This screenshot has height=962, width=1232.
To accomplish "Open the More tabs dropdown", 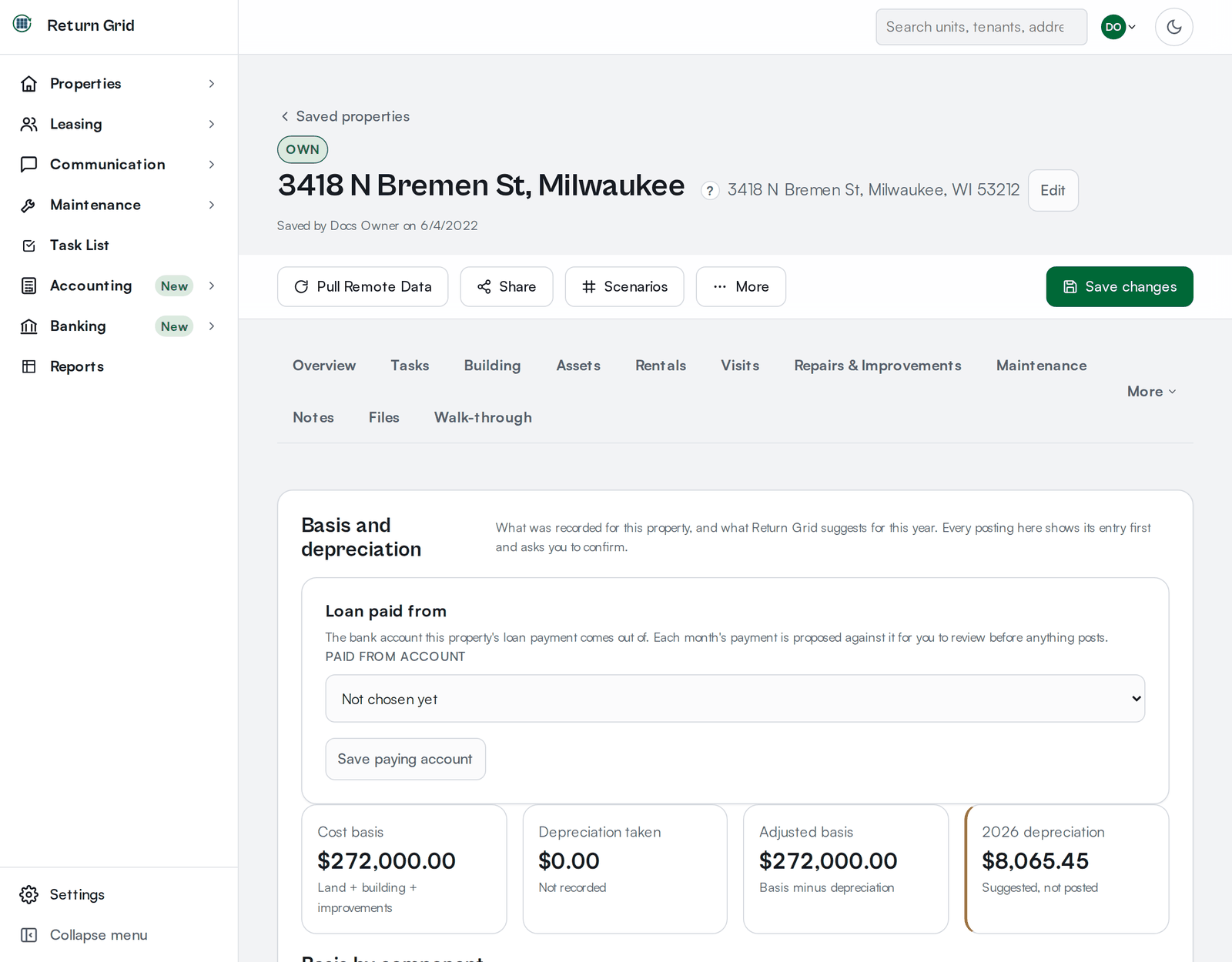I will coord(1151,391).
